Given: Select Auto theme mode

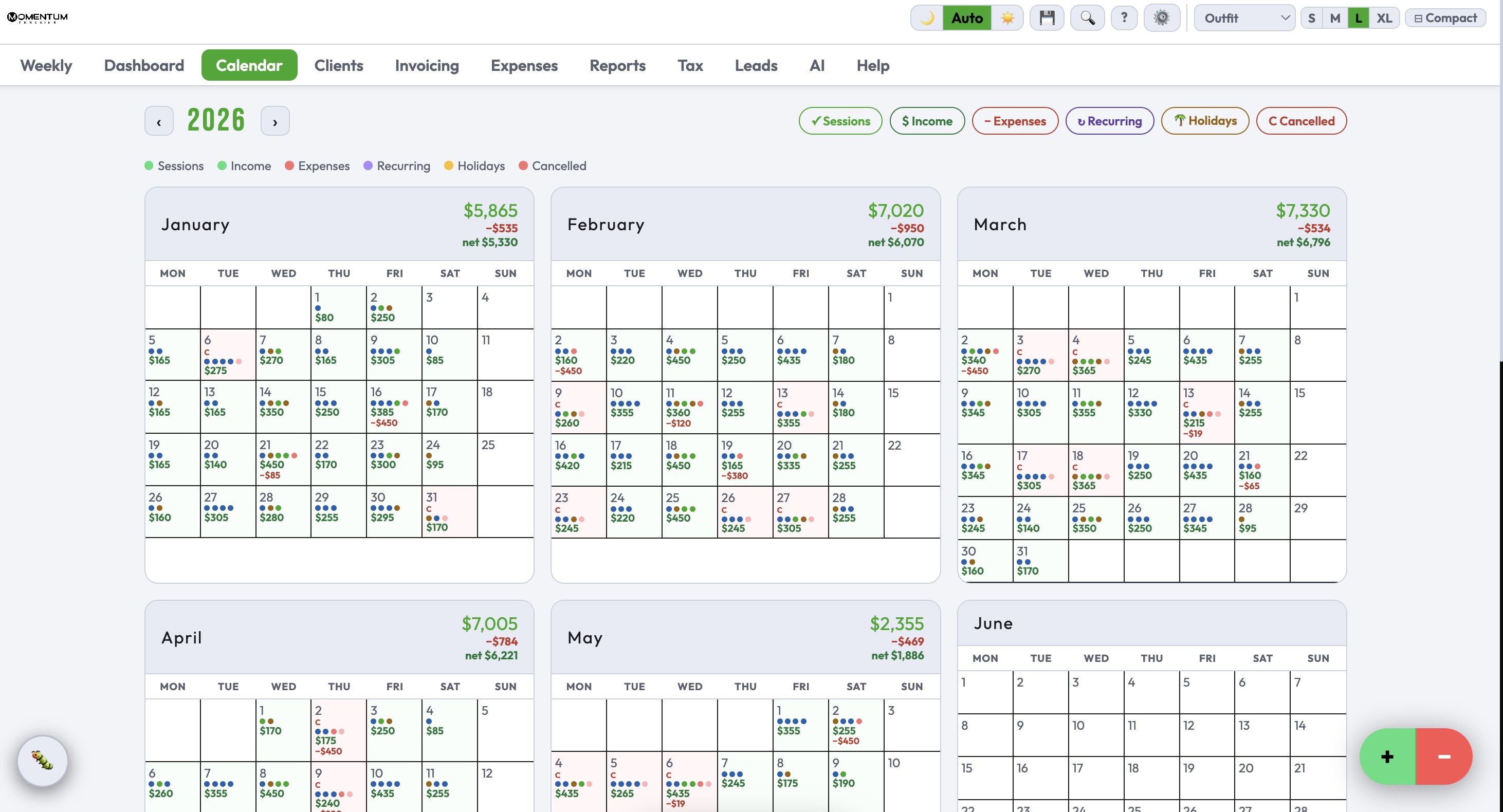Looking at the screenshot, I should [x=967, y=18].
